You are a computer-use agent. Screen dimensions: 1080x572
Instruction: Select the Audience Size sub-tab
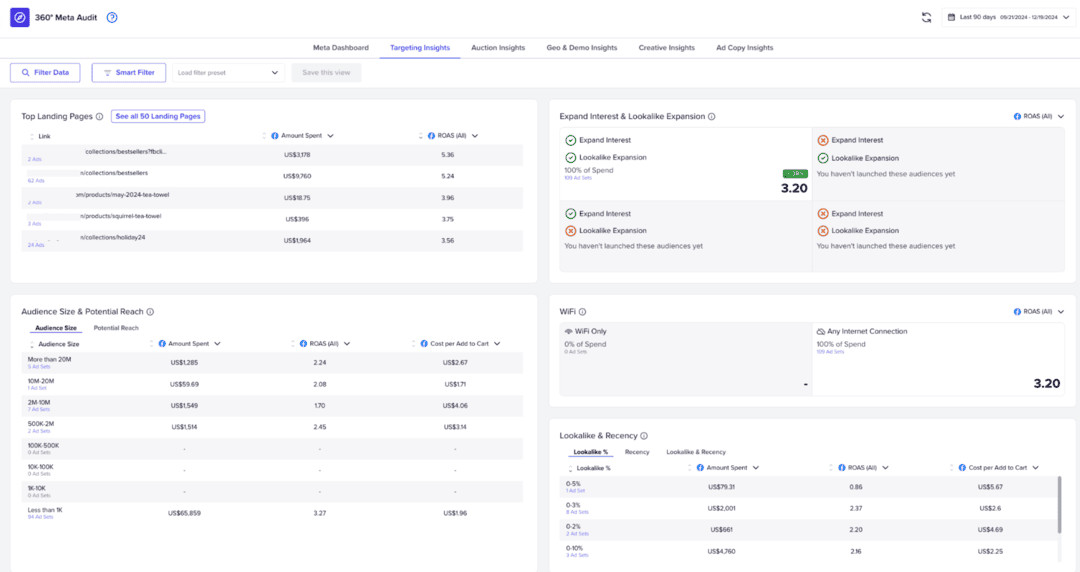[56, 328]
